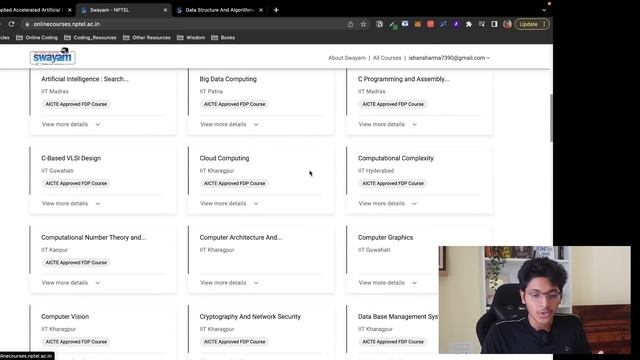This screenshot has width=640, height=360.
Task: Click the green-badged pen extension icon
Action: (393, 24)
